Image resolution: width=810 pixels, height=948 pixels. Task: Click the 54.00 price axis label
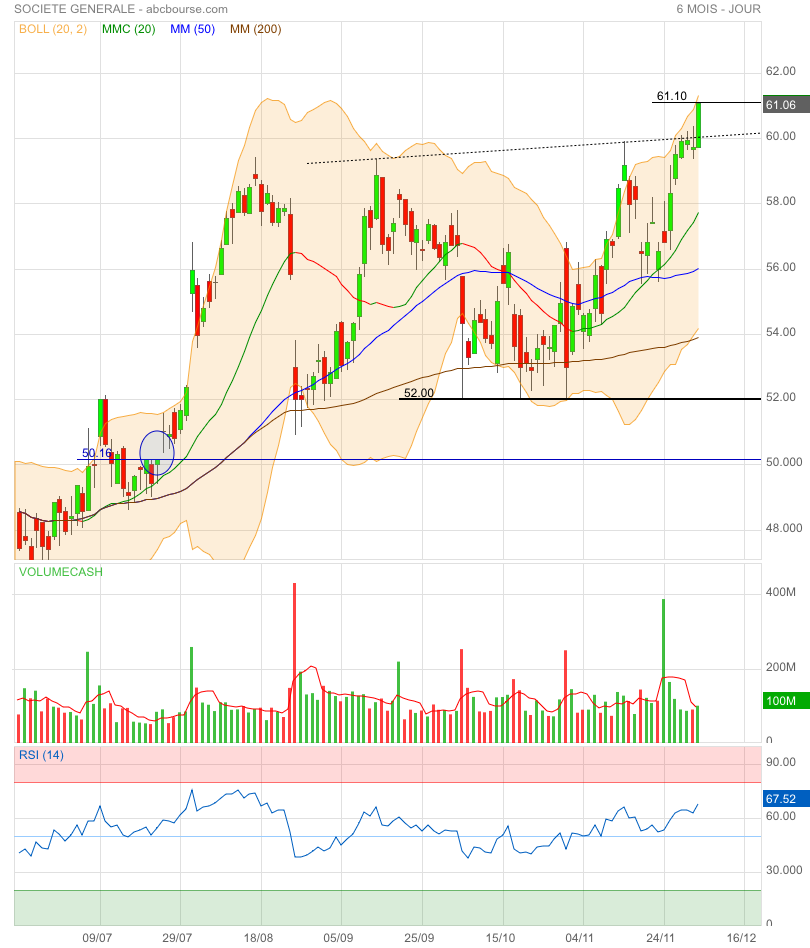tap(780, 332)
